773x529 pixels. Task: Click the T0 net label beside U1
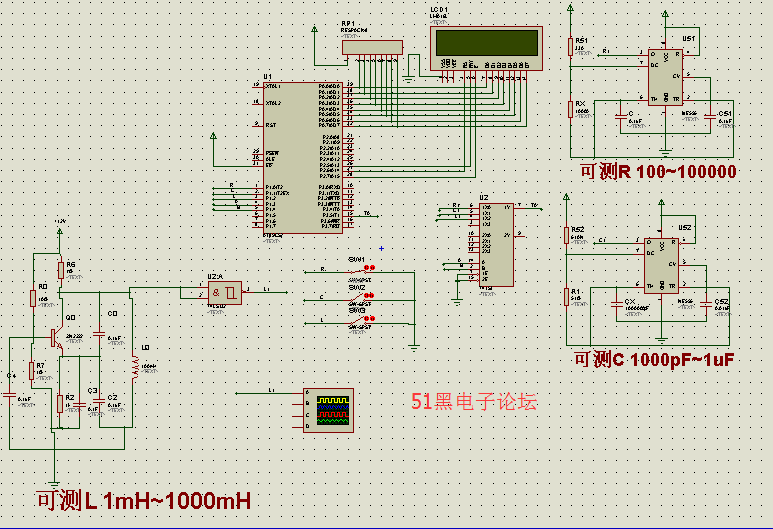[367, 213]
